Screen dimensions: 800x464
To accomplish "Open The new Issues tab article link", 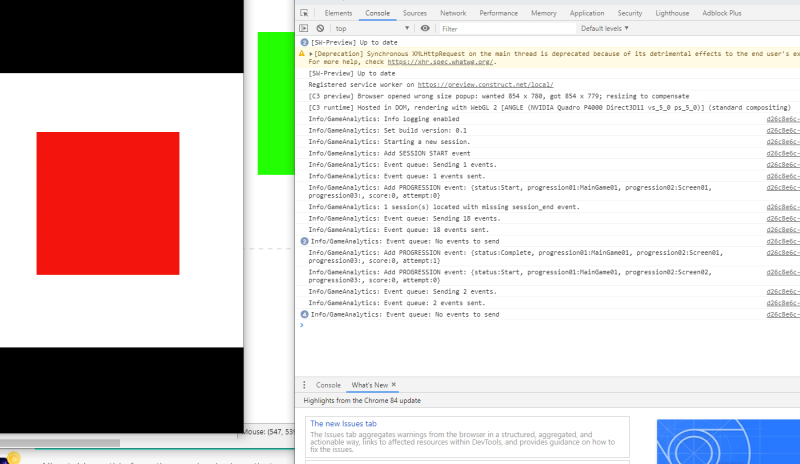I will point(343,424).
